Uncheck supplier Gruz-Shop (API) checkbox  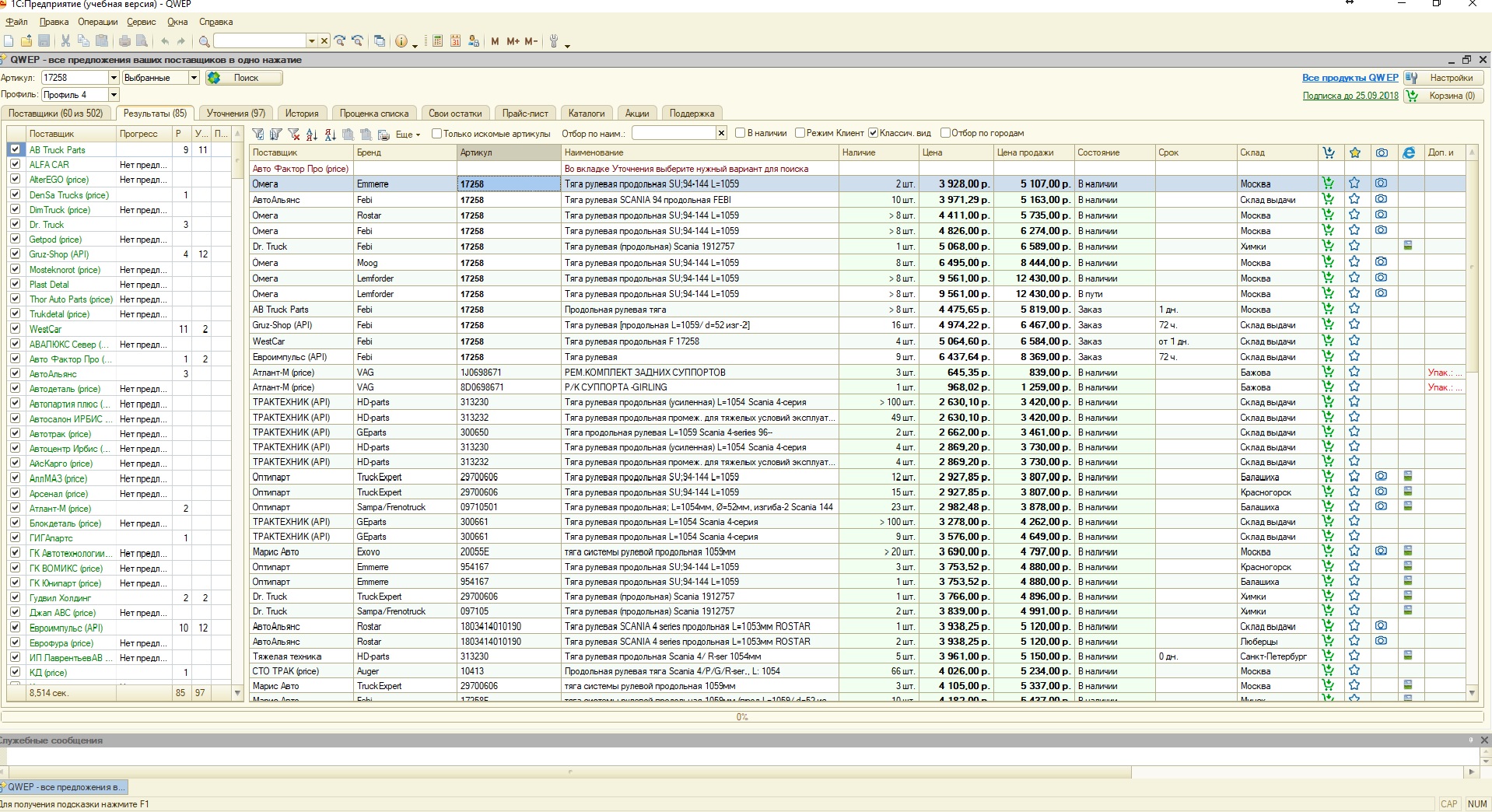click(x=15, y=254)
